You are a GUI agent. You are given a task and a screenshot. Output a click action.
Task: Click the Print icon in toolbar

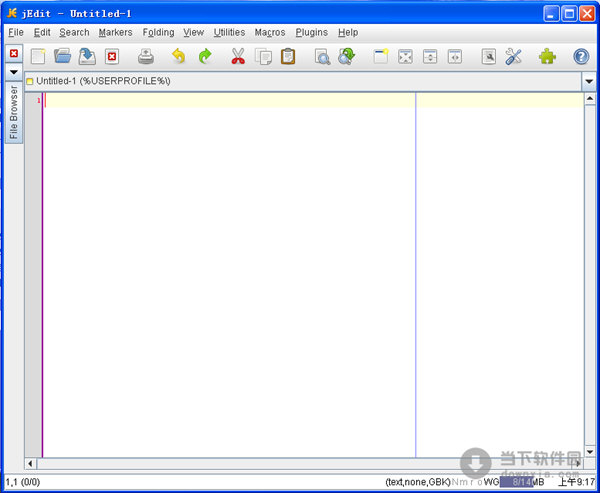[x=146, y=56]
